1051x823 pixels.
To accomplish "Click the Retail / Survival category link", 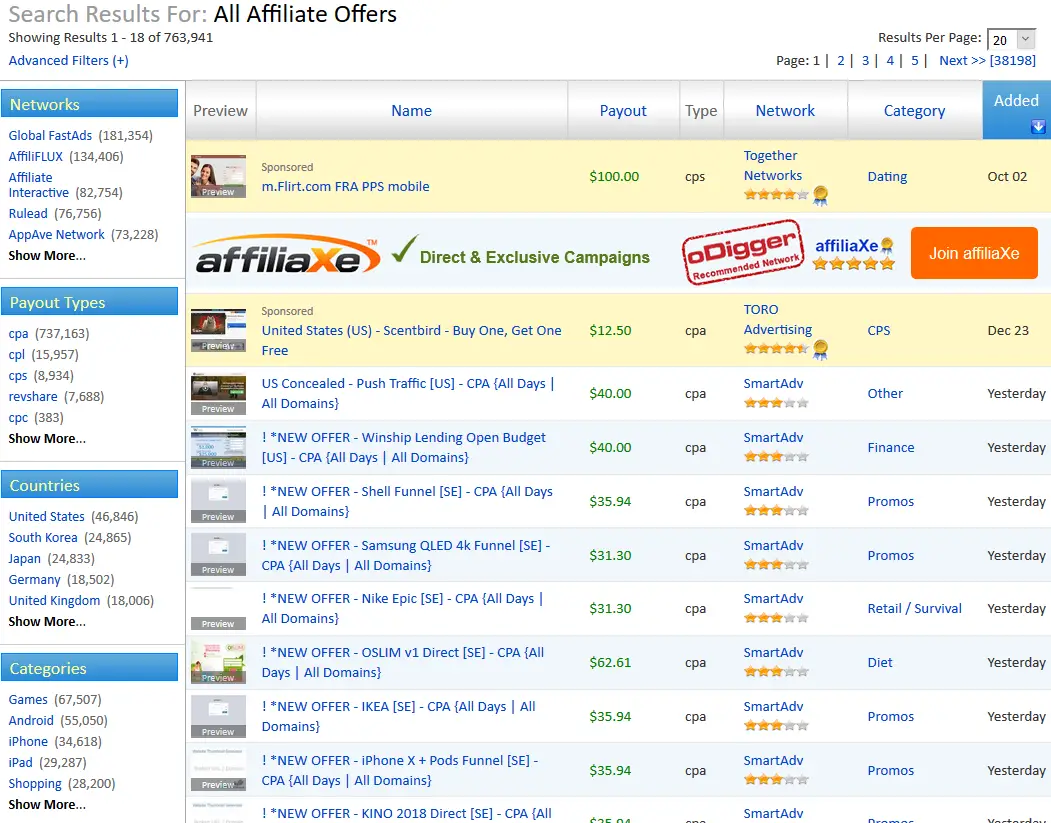I will (914, 609).
